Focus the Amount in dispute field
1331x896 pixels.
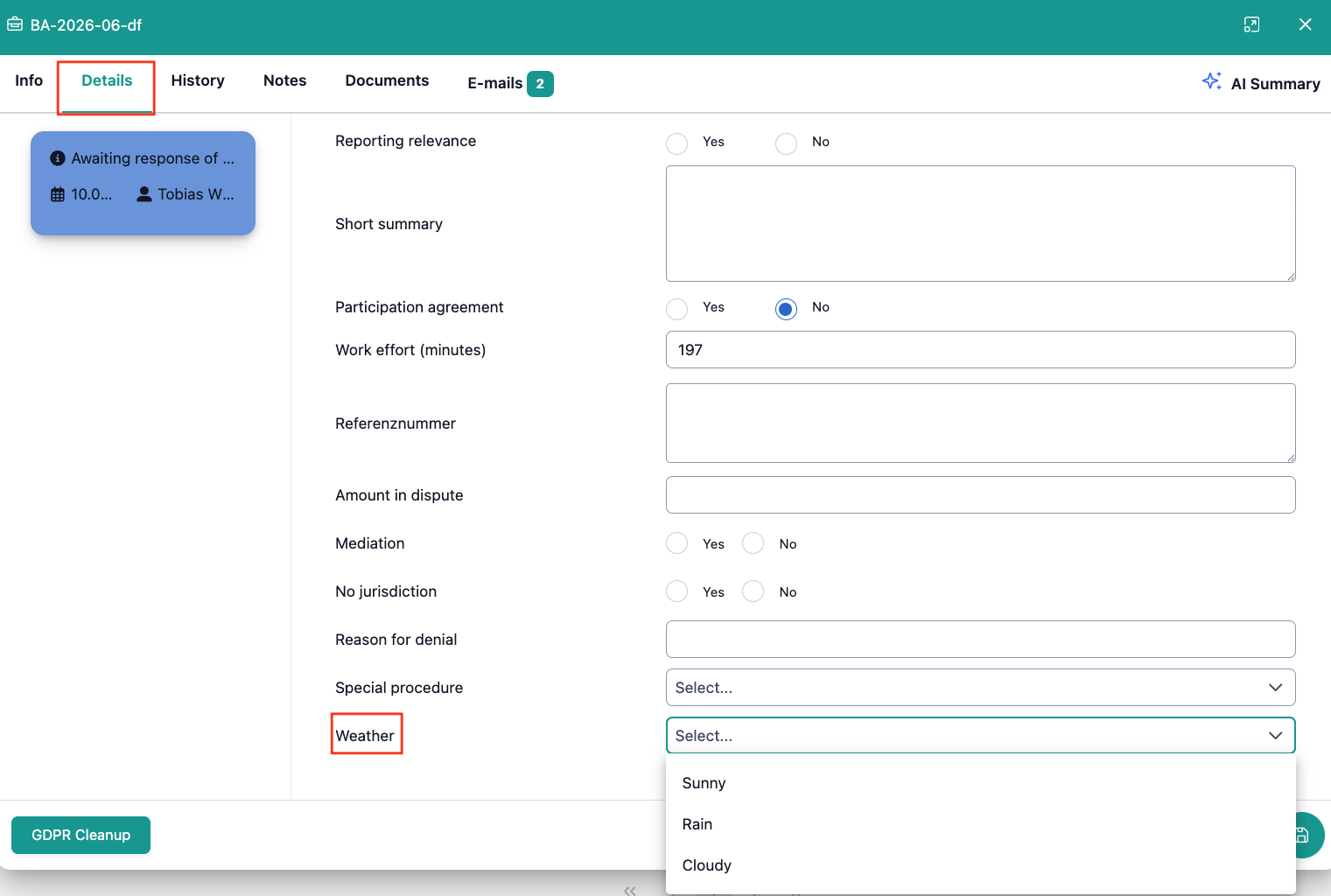980,495
